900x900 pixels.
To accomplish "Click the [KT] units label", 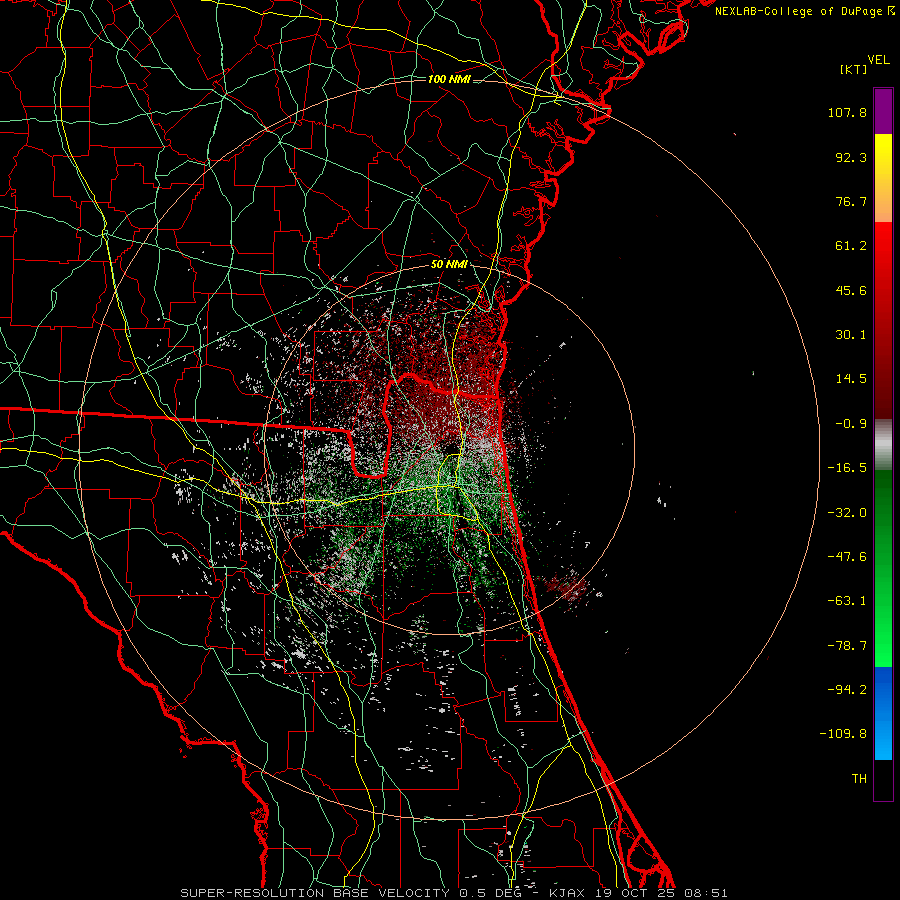I will (854, 69).
